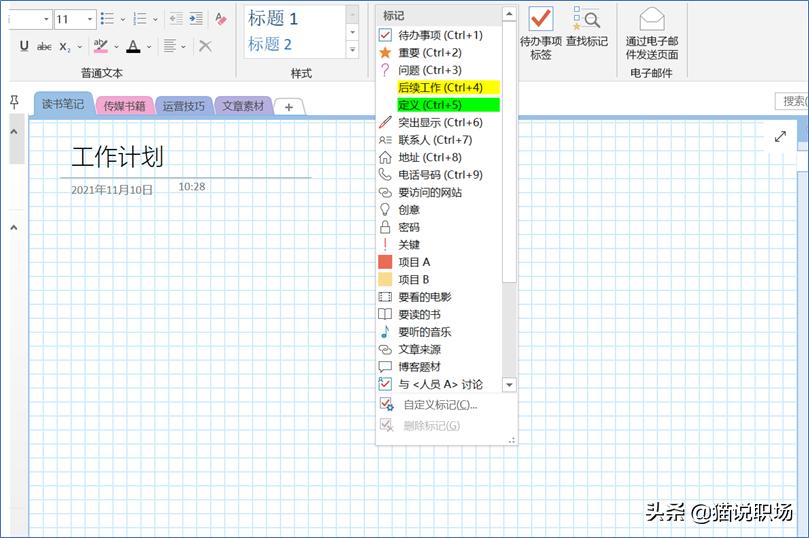Click the delete X ribbon icon
This screenshot has width=809, height=538.
(205, 46)
